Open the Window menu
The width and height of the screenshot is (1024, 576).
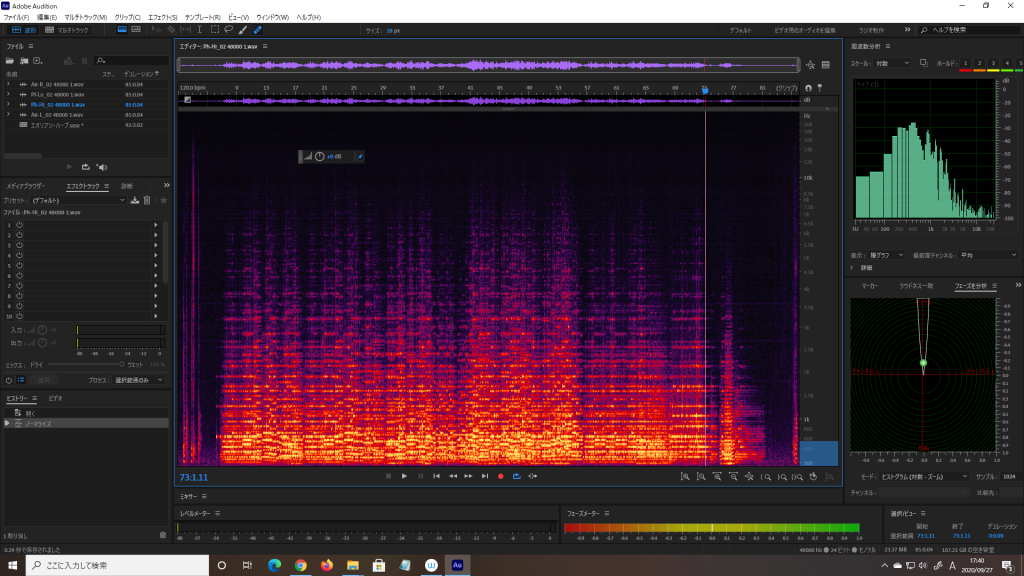tap(272, 18)
